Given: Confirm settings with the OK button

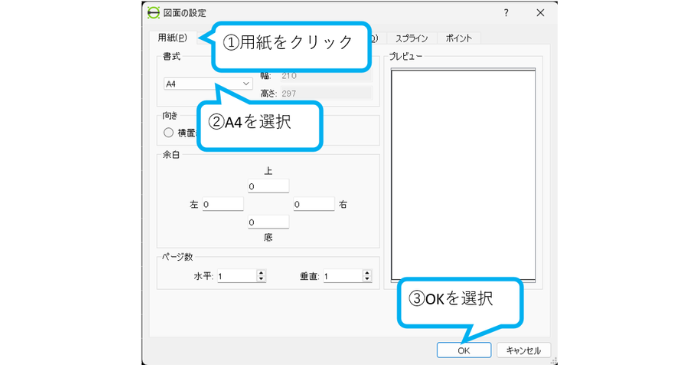Looking at the screenshot, I should point(464,350).
